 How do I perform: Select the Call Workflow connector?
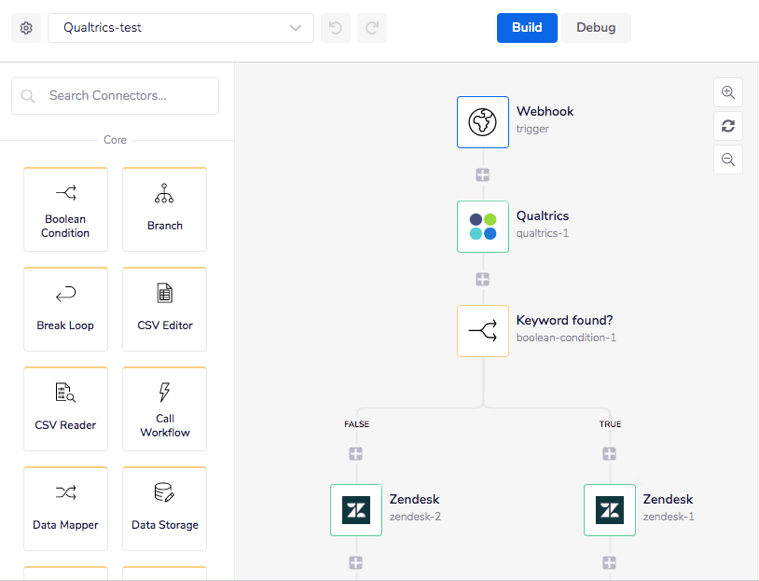point(165,409)
